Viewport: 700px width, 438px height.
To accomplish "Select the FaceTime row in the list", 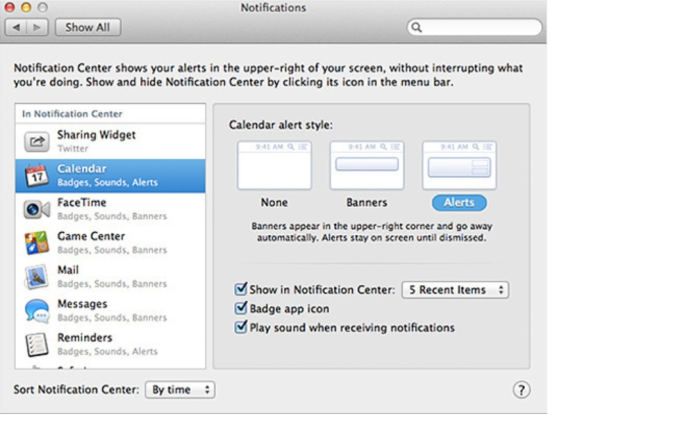I will pos(110,209).
